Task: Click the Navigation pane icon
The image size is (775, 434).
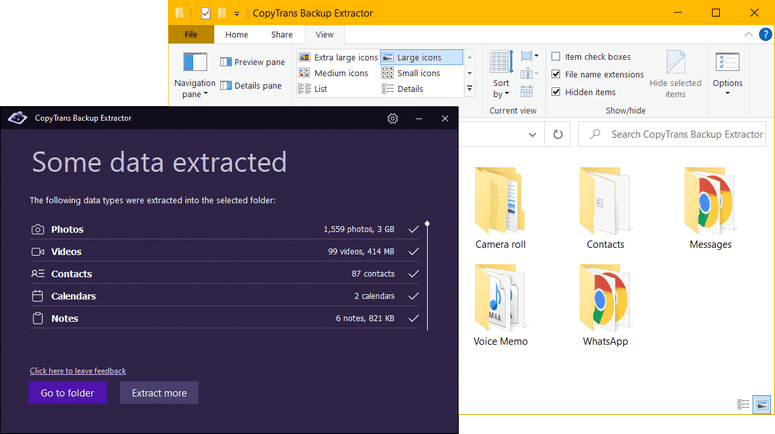Action: 195,62
